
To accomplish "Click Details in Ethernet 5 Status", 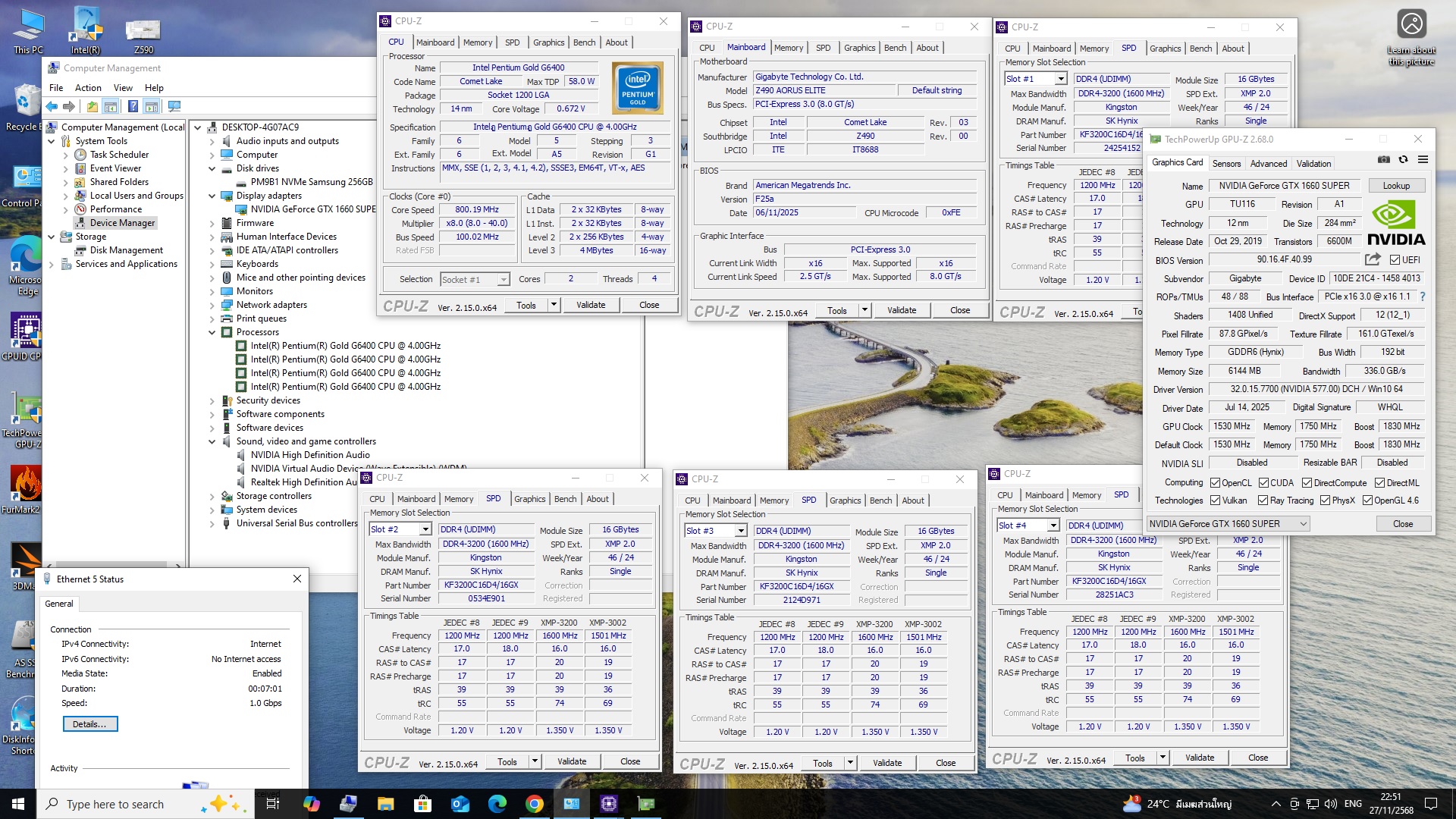I will point(89,724).
